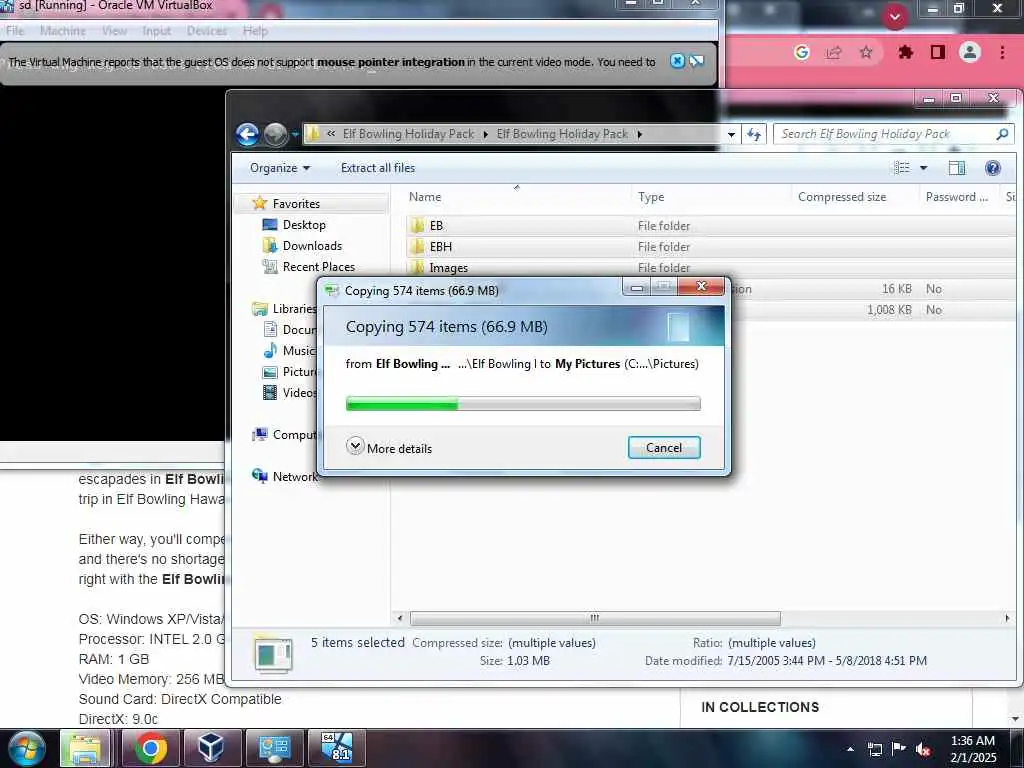Bookmark page with Chrome star icon
Image resolution: width=1024 pixels, height=768 pixels.
coord(866,52)
